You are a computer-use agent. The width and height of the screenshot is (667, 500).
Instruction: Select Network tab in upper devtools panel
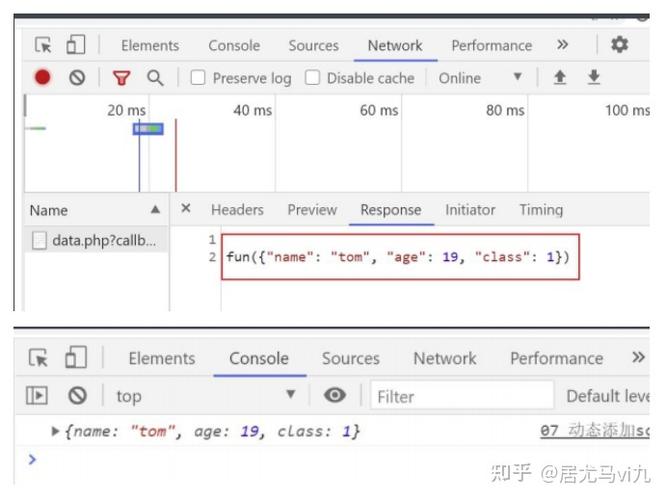pos(395,46)
